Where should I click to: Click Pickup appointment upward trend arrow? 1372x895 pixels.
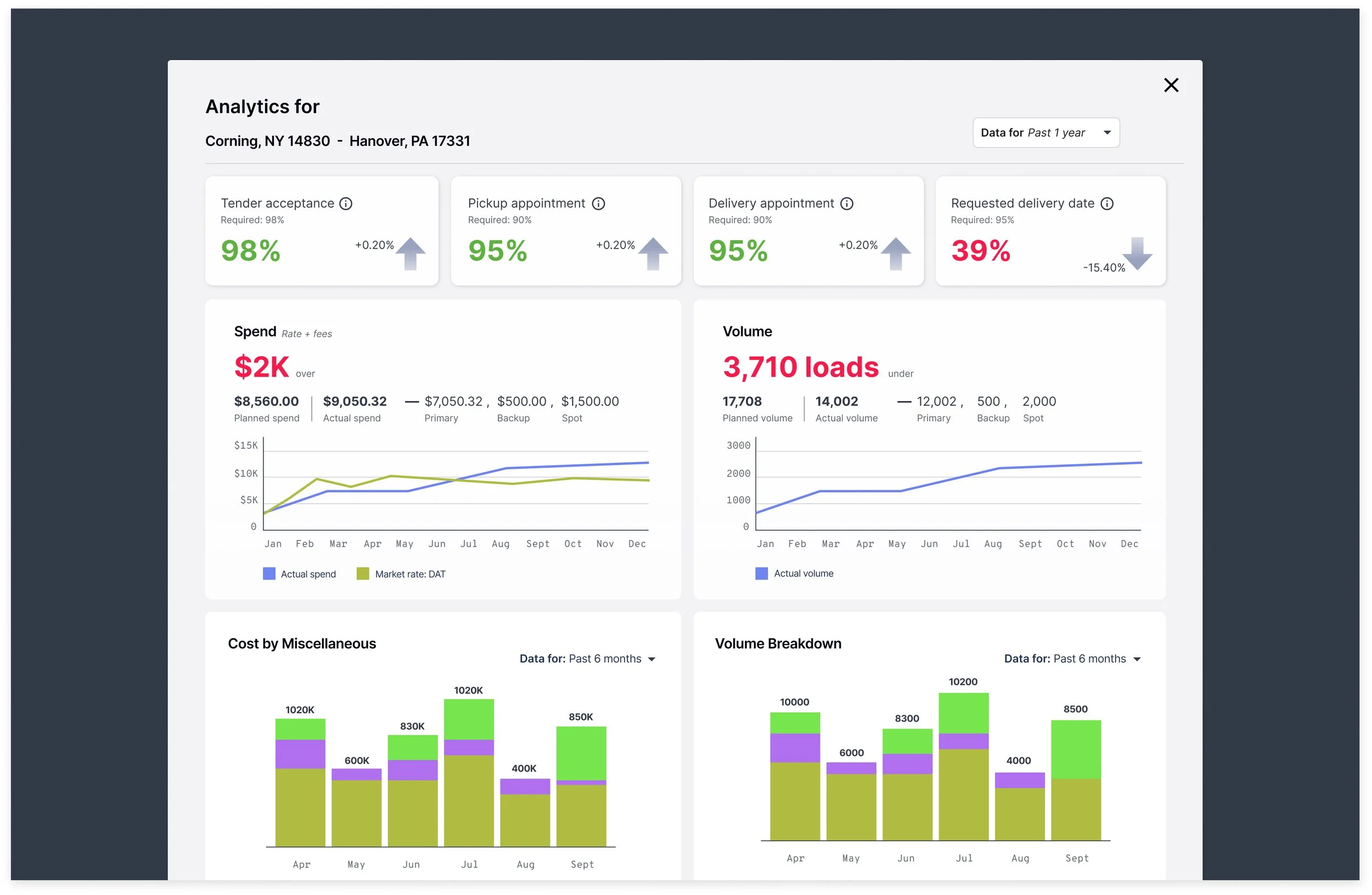click(x=653, y=253)
